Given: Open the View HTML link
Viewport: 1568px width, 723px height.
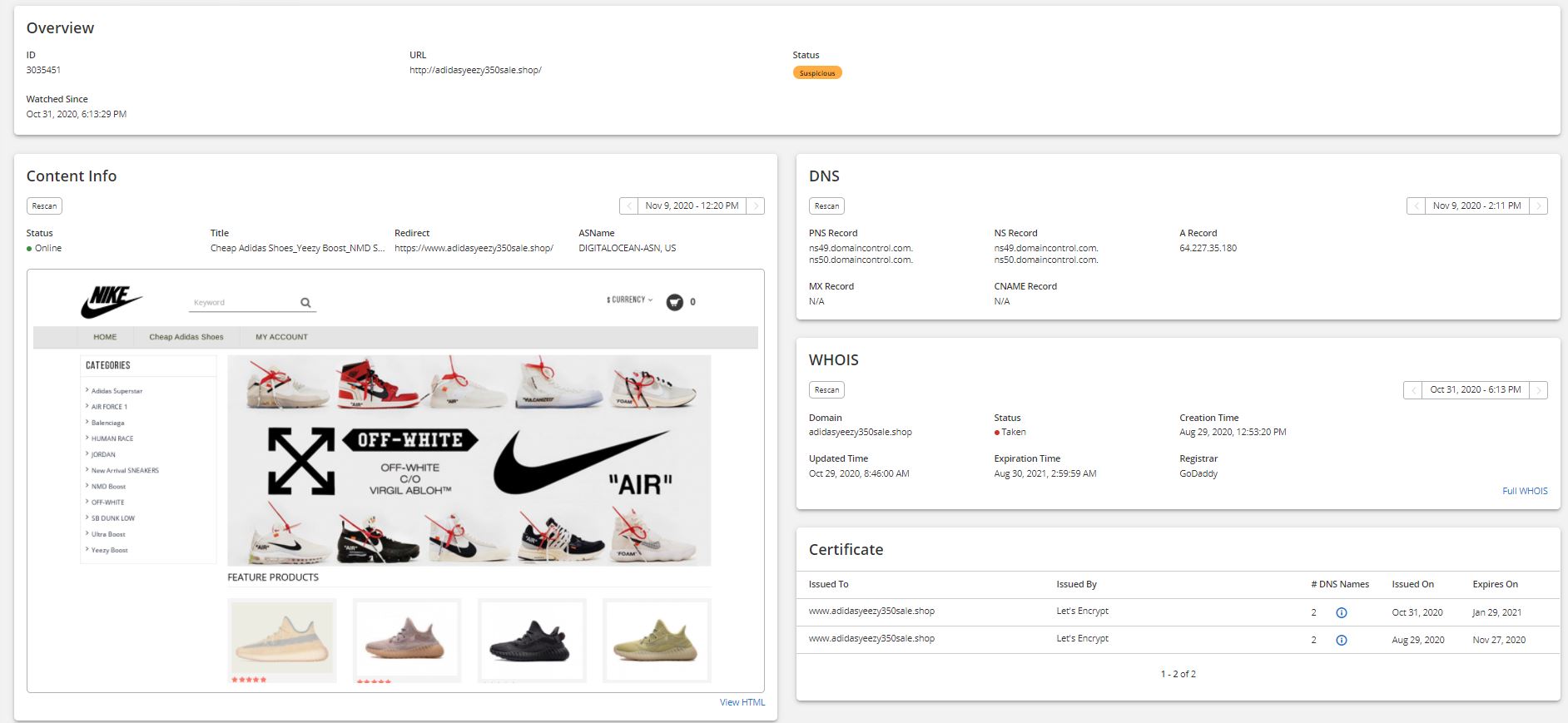Looking at the screenshot, I should [x=742, y=702].
